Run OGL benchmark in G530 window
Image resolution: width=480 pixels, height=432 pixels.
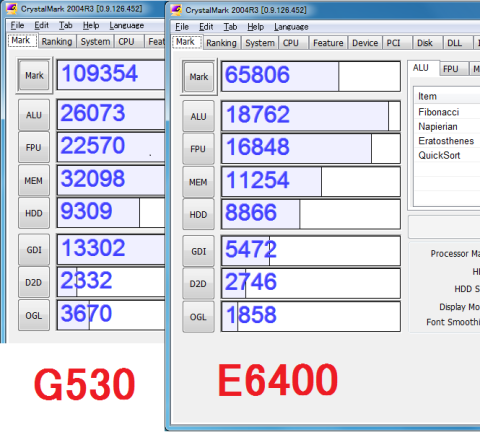click(x=34, y=315)
